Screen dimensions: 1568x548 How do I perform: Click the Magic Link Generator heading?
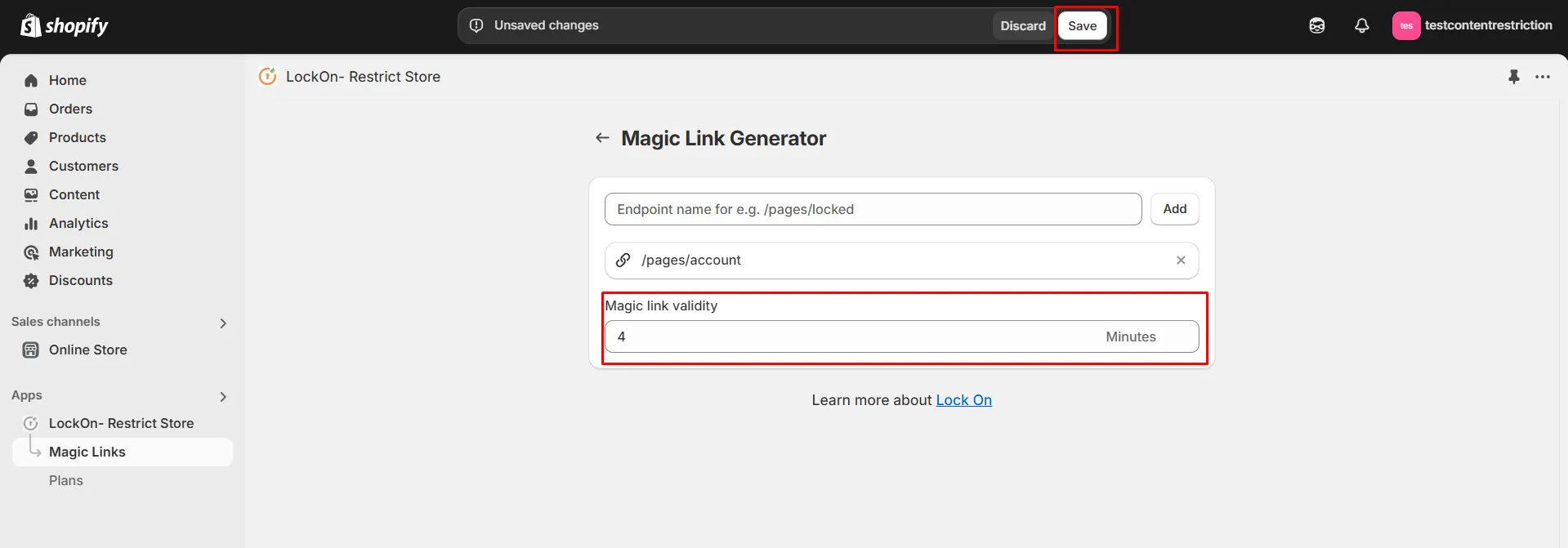[723, 138]
